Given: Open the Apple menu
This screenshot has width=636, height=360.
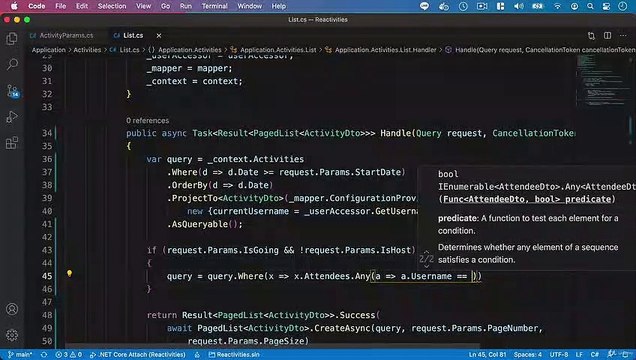Looking at the screenshot, I should 14,6.
